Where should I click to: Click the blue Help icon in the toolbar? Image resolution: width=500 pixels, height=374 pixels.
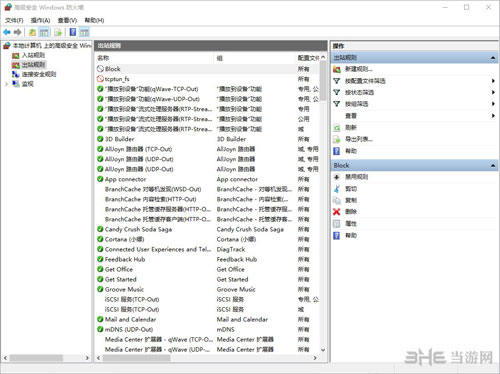pyautogui.click(x=73, y=32)
